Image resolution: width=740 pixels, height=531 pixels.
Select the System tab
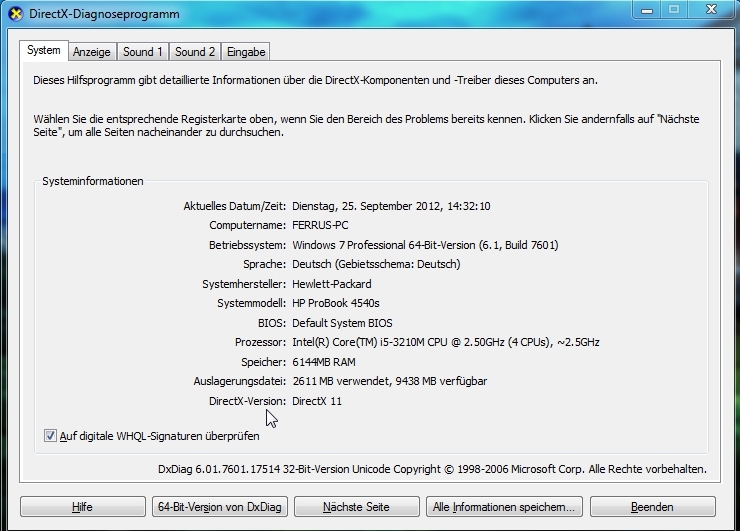[44, 51]
